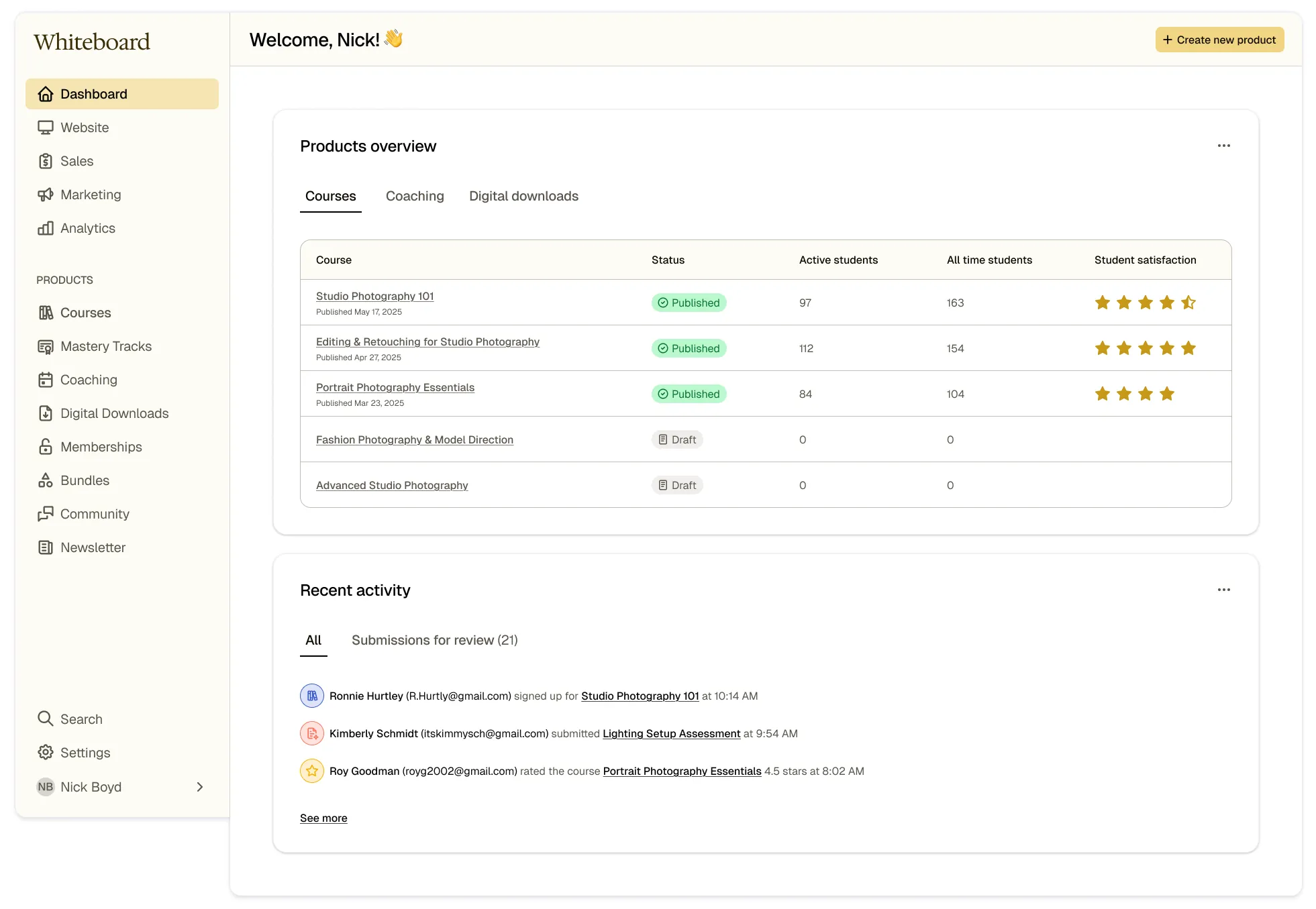The height and width of the screenshot is (909, 1316).
Task: Open the Digital Downloads file icon
Action: [x=45, y=413]
